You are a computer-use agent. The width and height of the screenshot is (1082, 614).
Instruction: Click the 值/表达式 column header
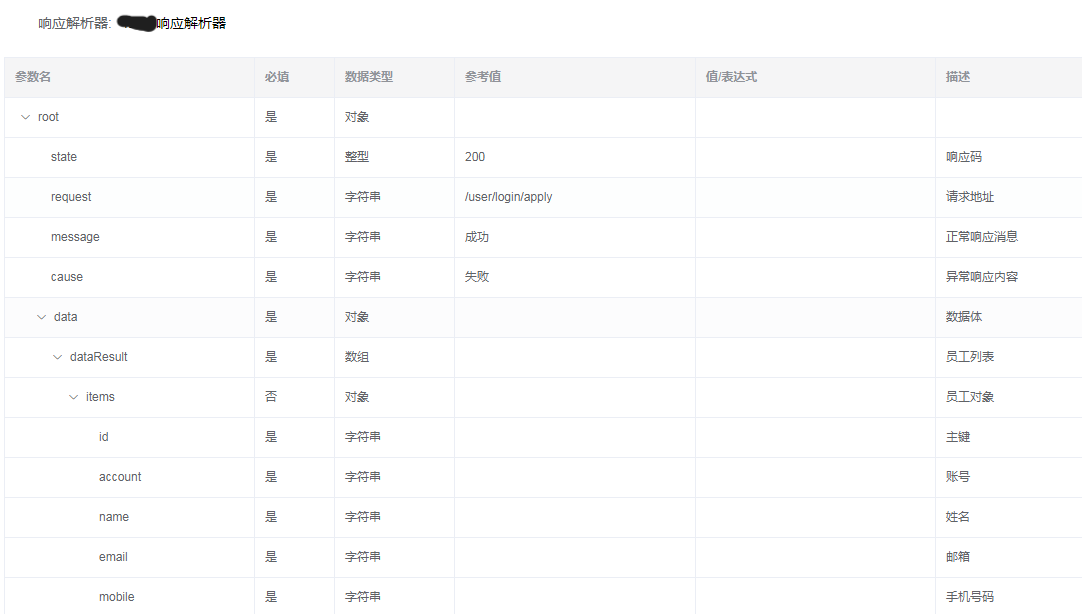point(731,77)
